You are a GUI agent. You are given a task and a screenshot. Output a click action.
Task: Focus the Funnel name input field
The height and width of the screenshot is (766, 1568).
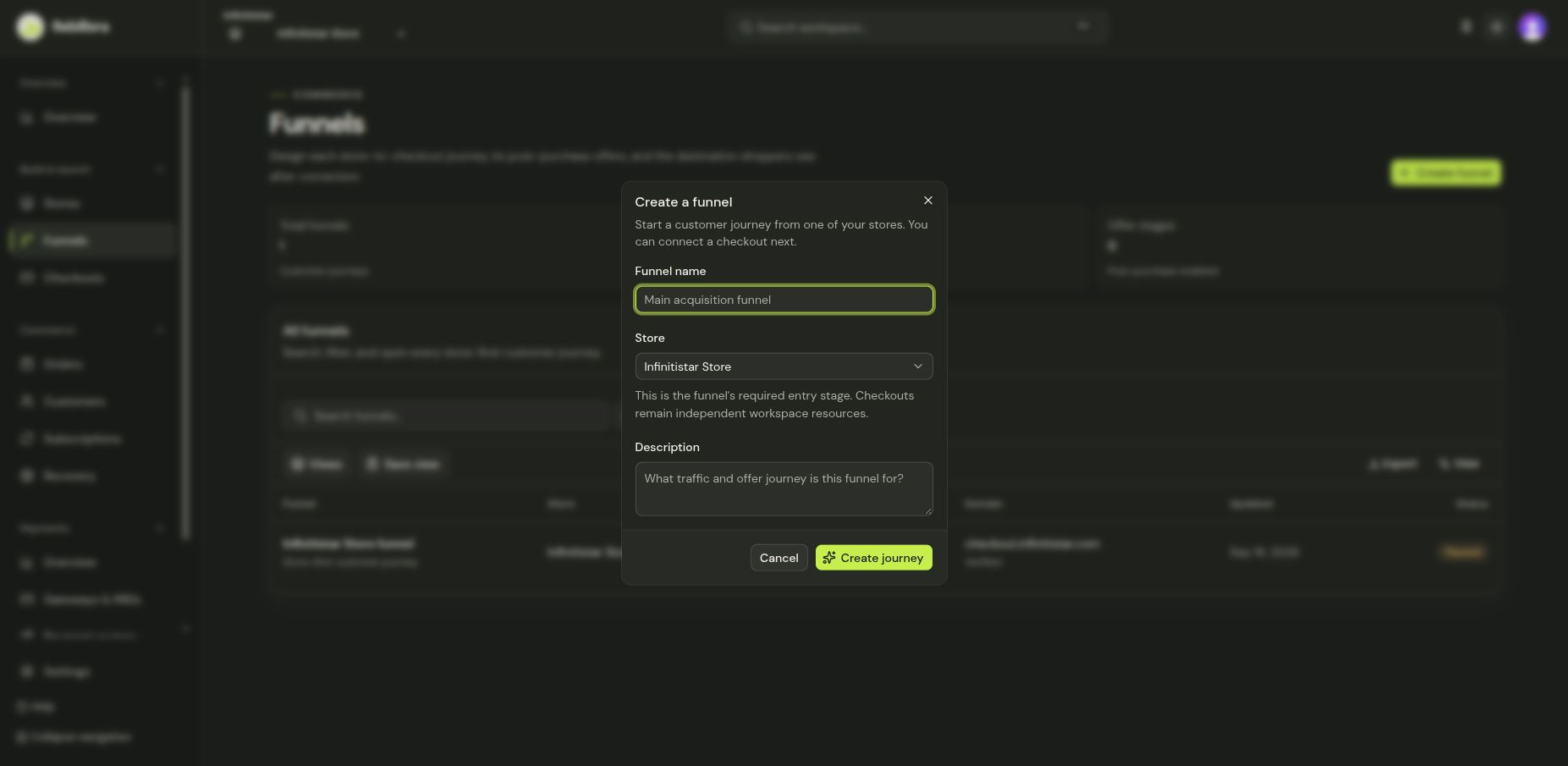pos(784,300)
